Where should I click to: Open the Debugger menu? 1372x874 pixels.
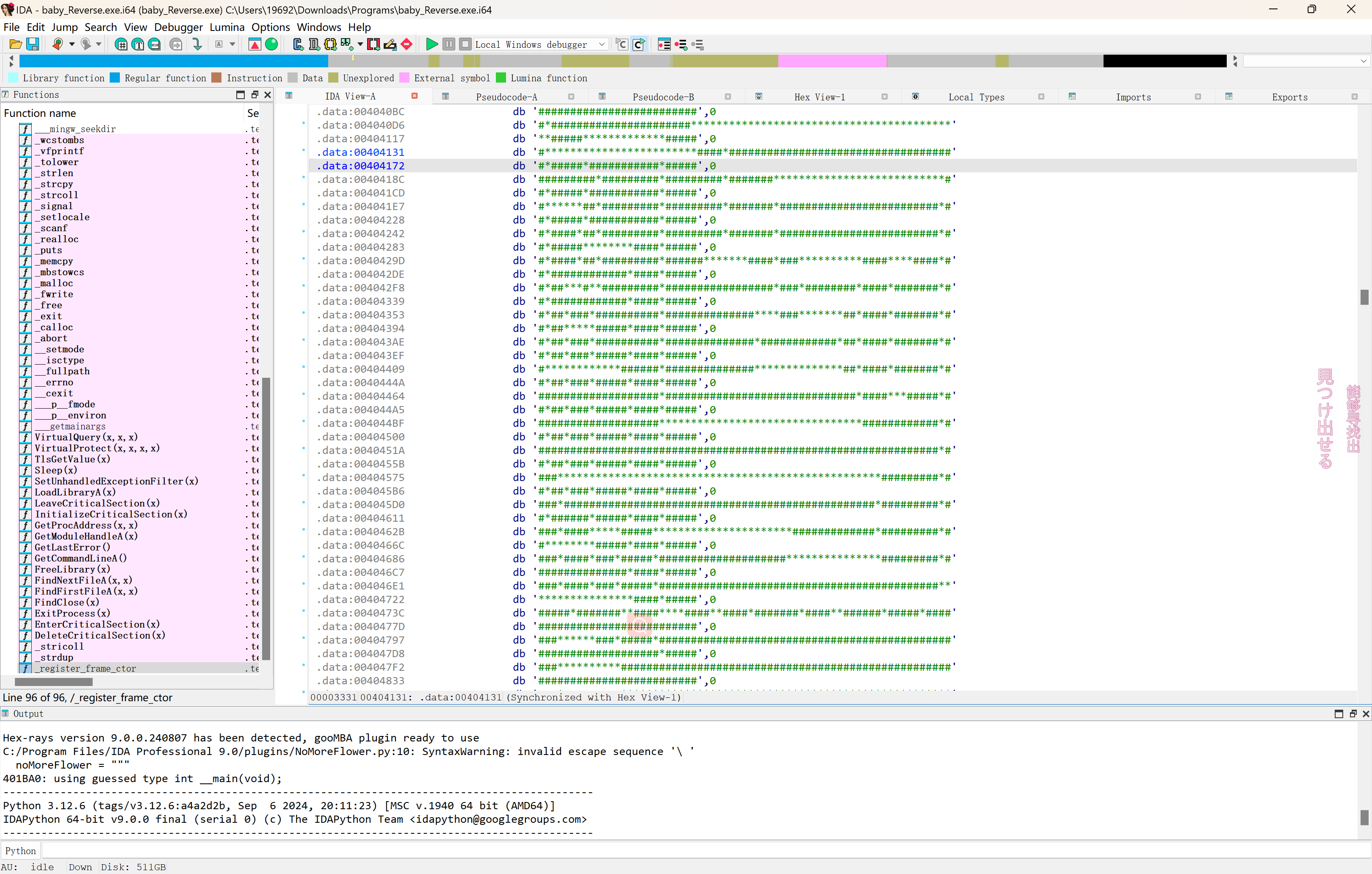tap(178, 27)
